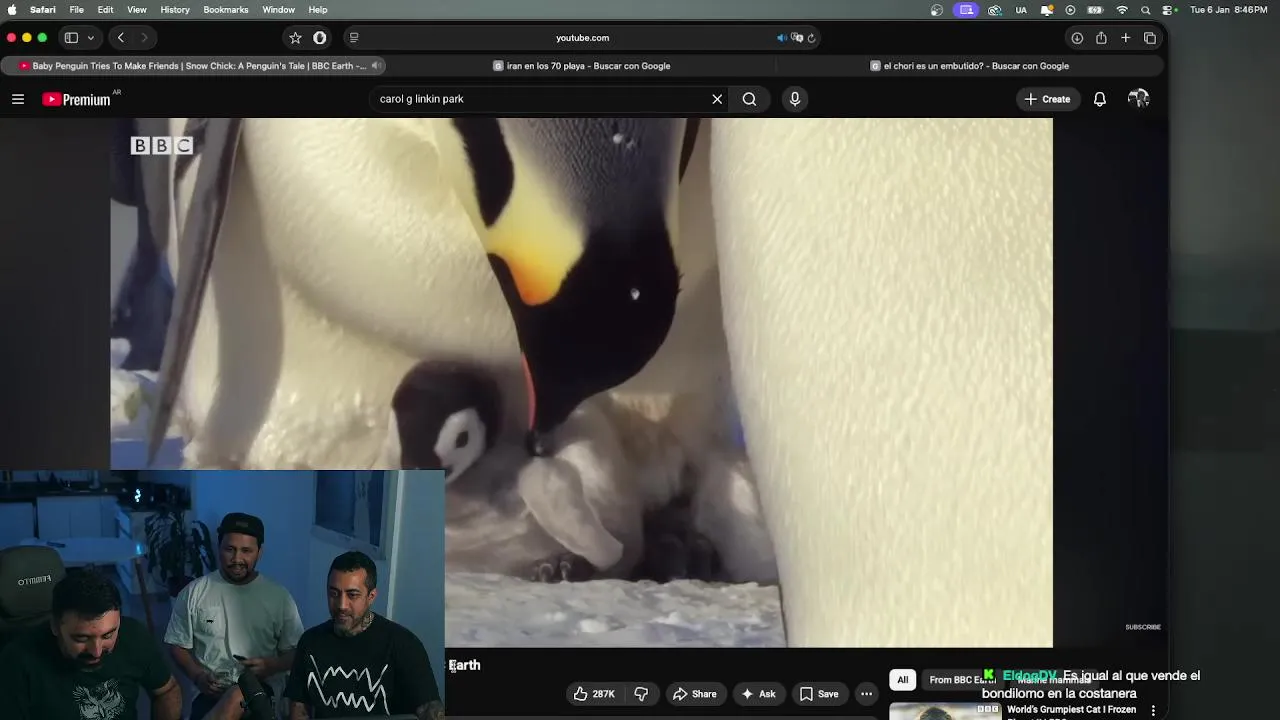Open the YouTube hamburger guide menu
Screen dimensions: 1280x720
pos(18,99)
